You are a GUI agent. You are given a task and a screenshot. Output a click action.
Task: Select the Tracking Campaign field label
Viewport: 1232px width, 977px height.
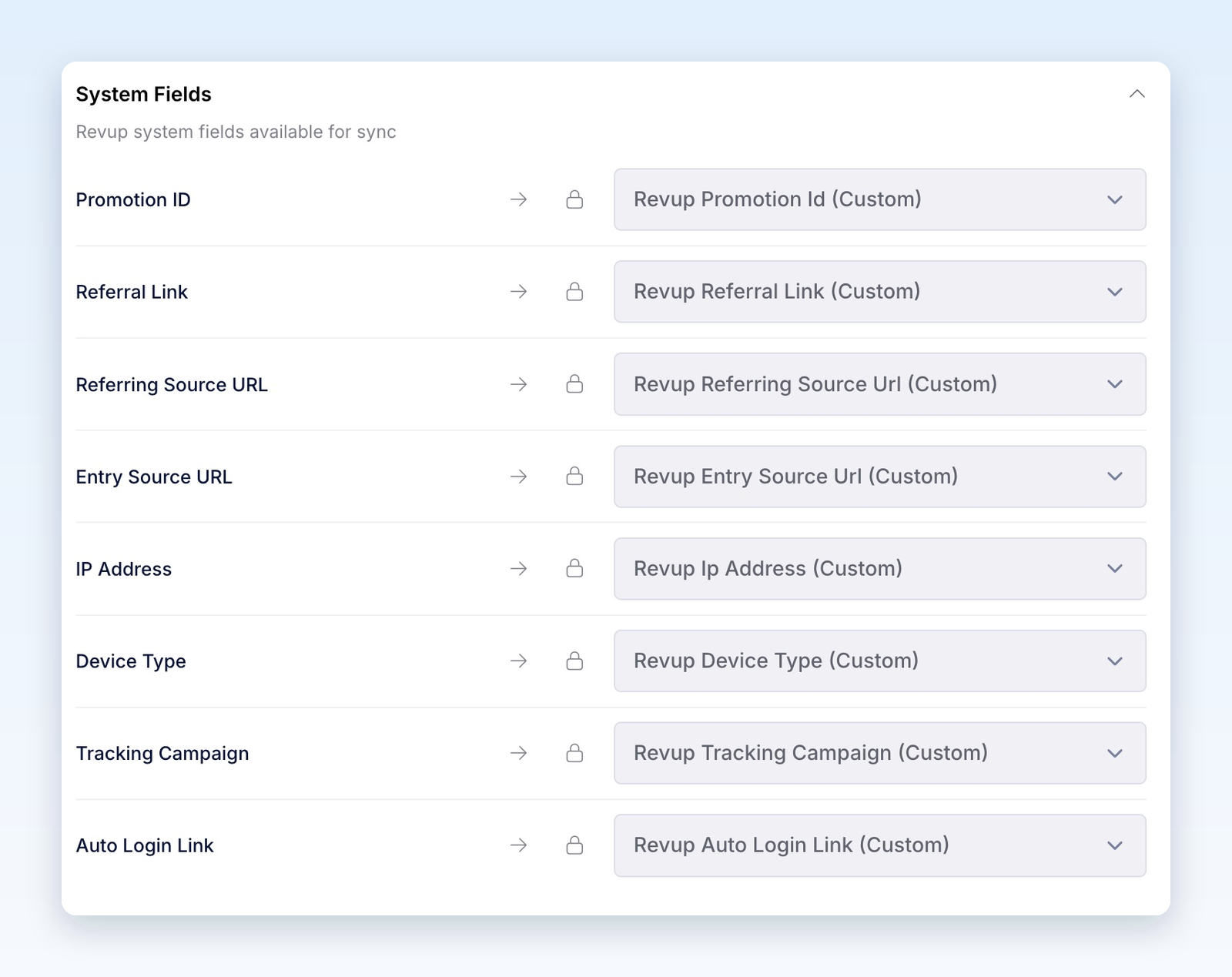pyautogui.click(x=162, y=753)
